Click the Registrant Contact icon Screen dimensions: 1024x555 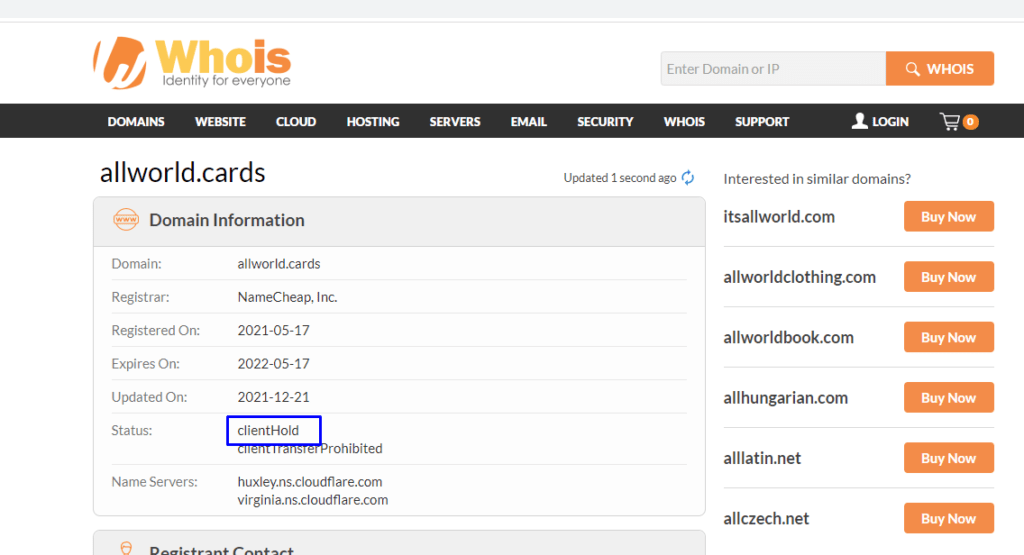point(126,549)
